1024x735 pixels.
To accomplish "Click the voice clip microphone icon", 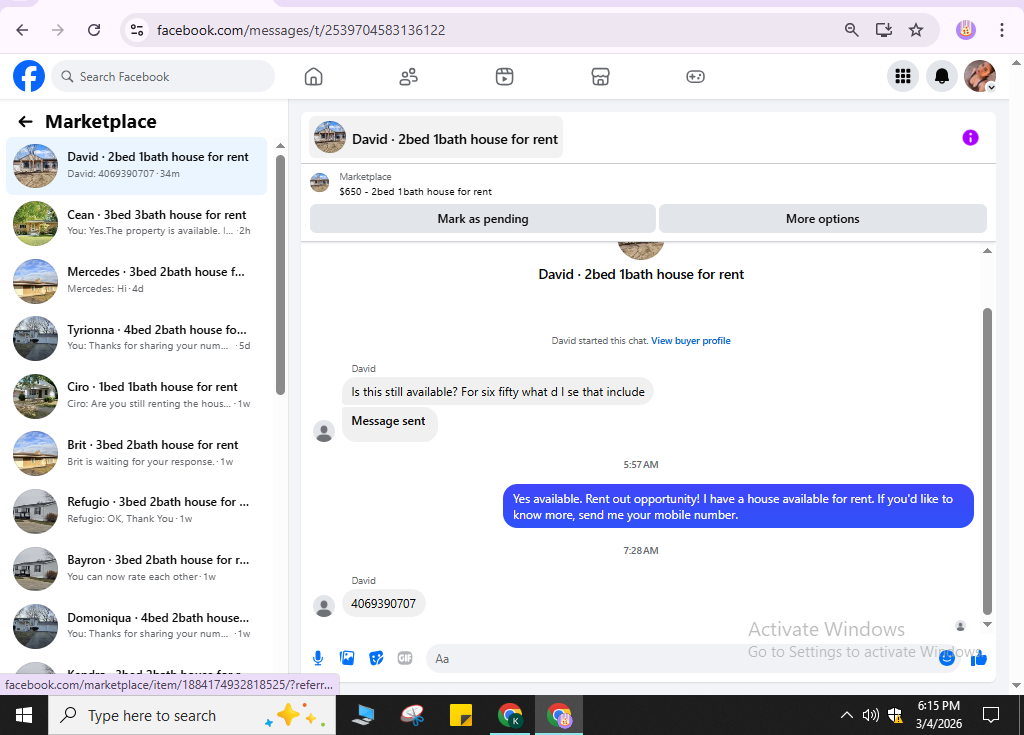I will 318,659.
